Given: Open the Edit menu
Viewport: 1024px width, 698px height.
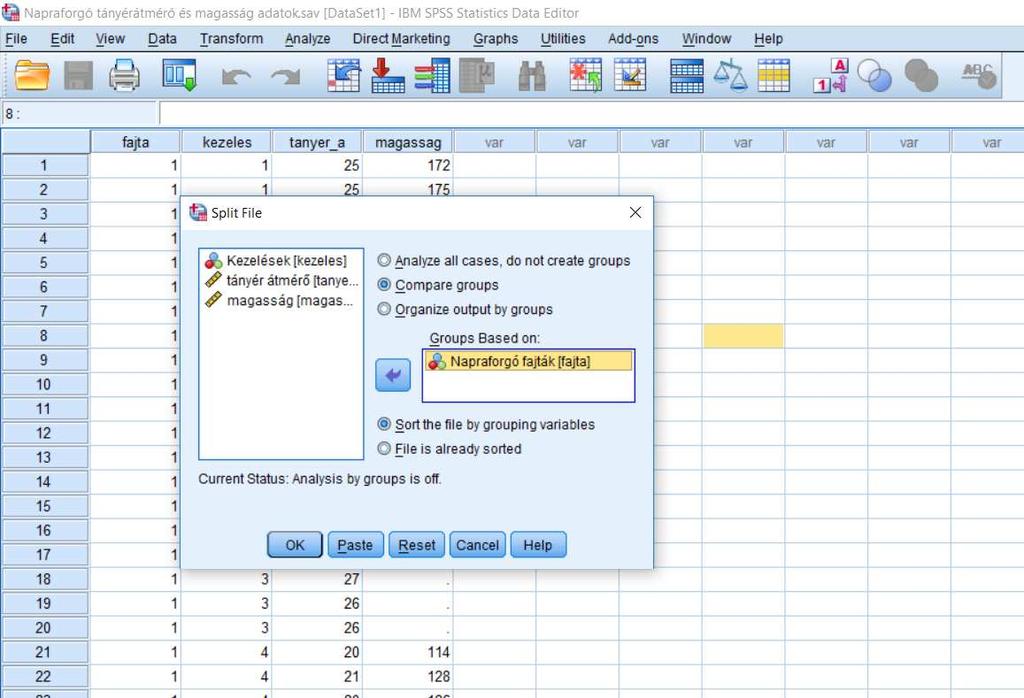Looking at the screenshot, I should point(62,39).
